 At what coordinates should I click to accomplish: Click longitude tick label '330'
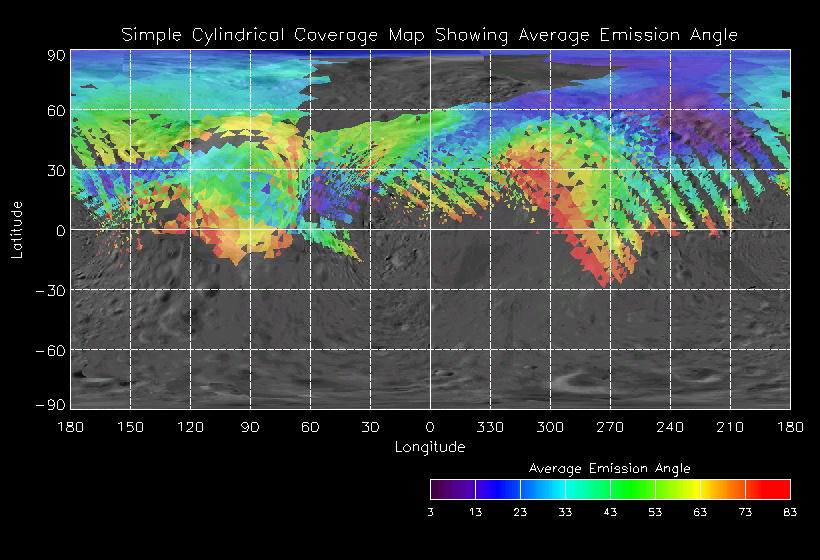click(x=490, y=427)
